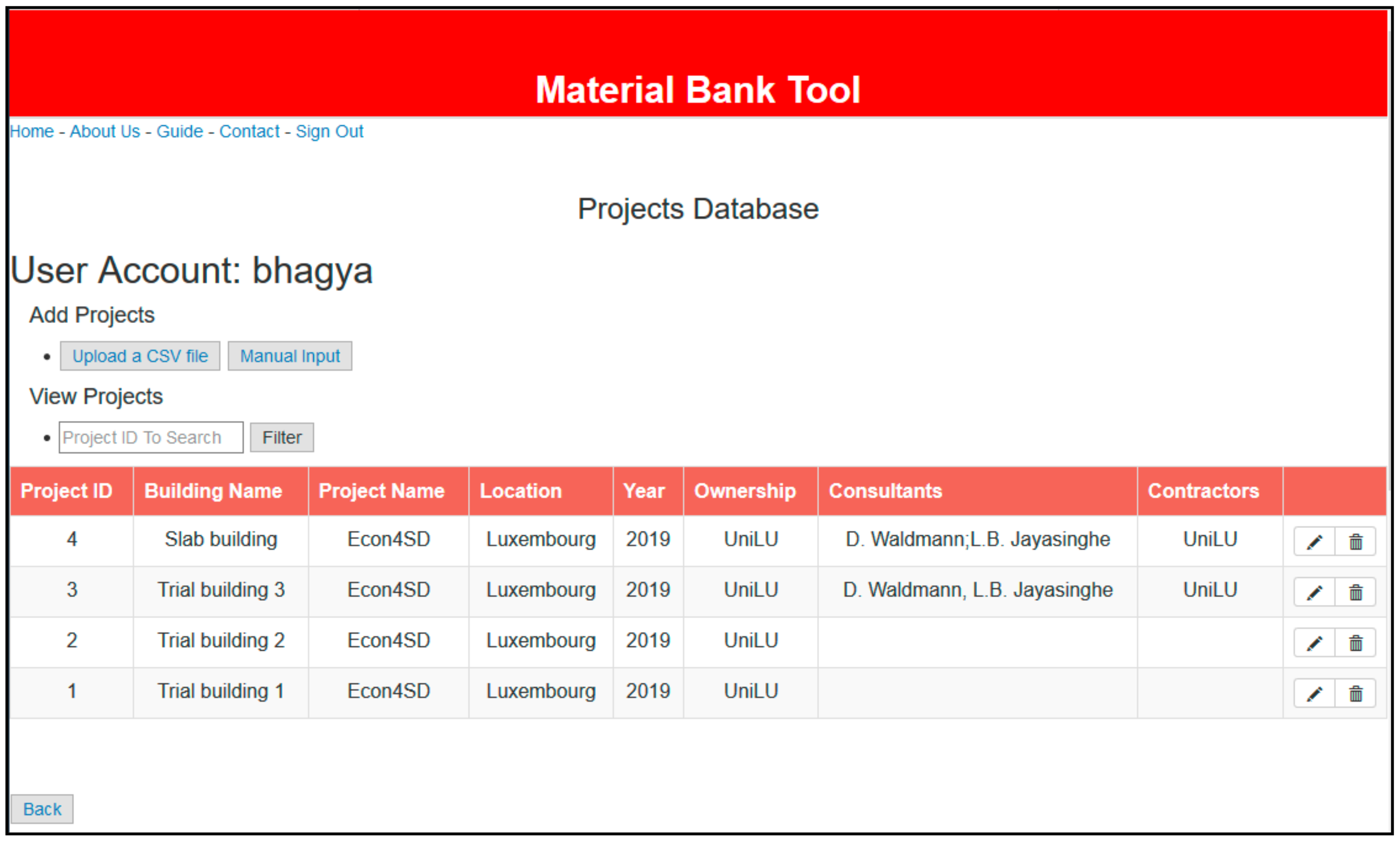Go to About Us page
1400x841 pixels.
105,131
